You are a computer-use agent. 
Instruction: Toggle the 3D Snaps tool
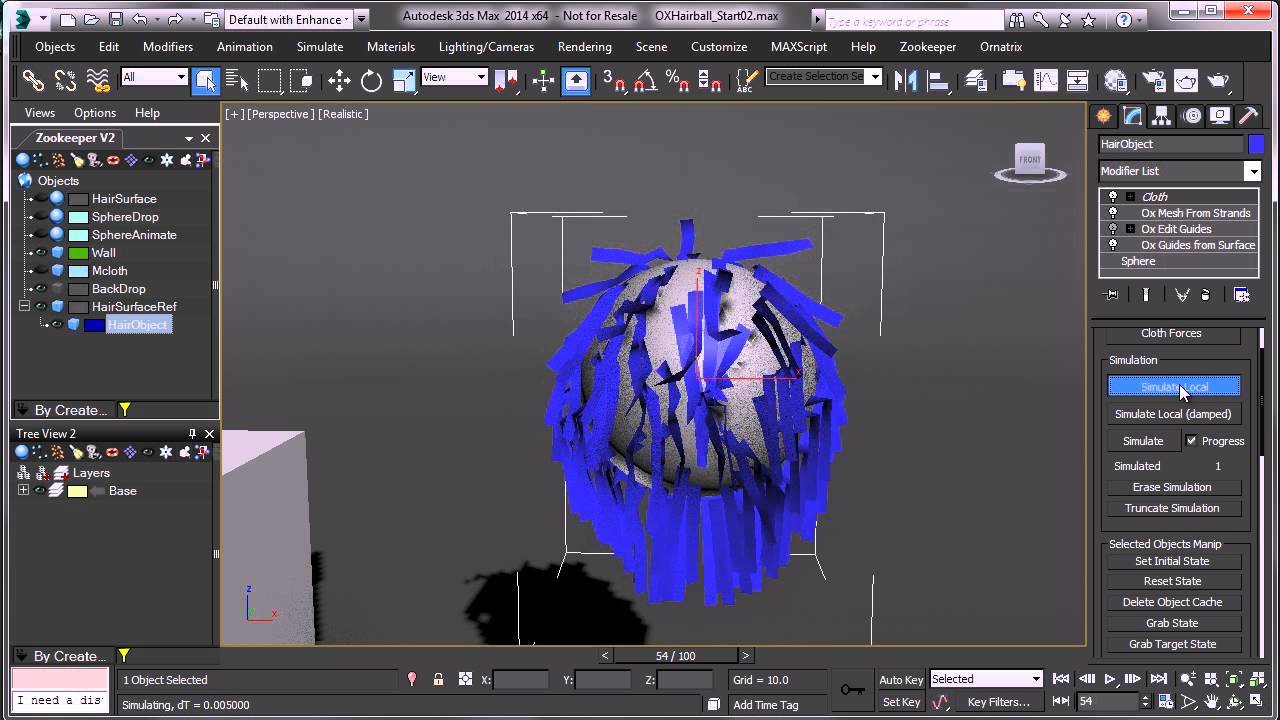(x=614, y=80)
